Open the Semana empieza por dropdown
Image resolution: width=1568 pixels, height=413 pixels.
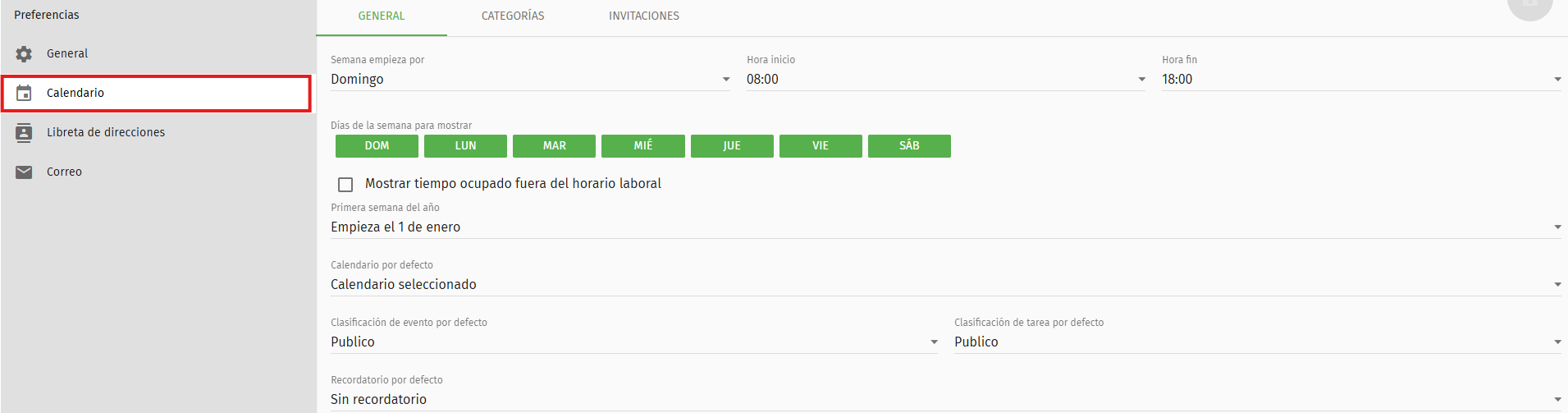pos(530,80)
